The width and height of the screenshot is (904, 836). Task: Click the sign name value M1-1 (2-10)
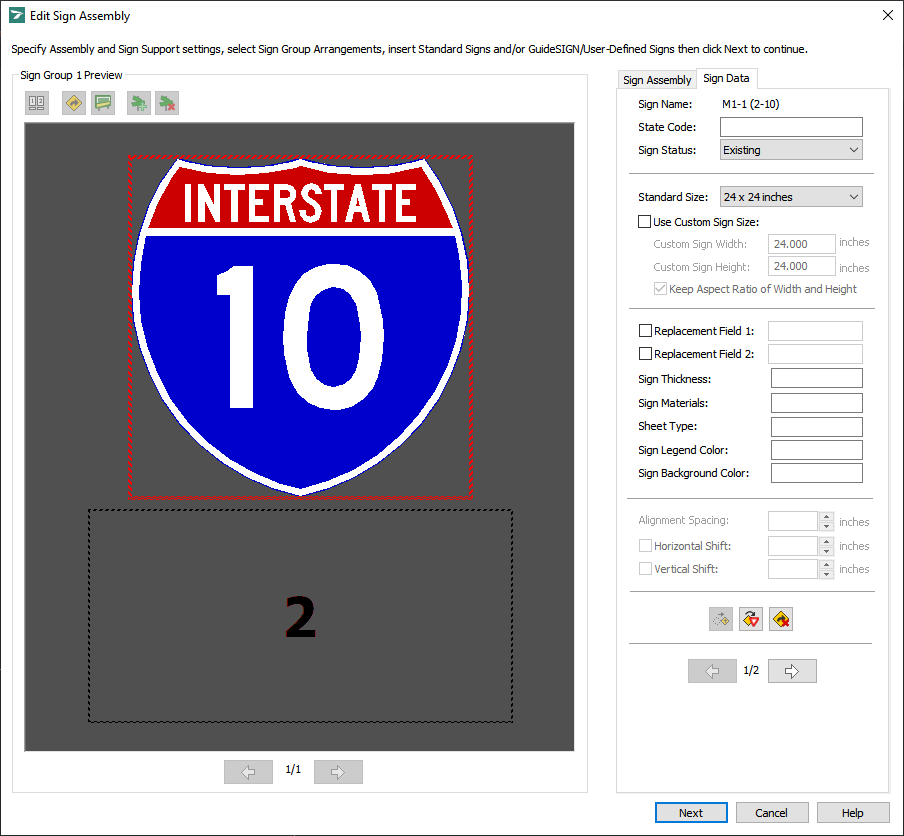[x=751, y=104]
